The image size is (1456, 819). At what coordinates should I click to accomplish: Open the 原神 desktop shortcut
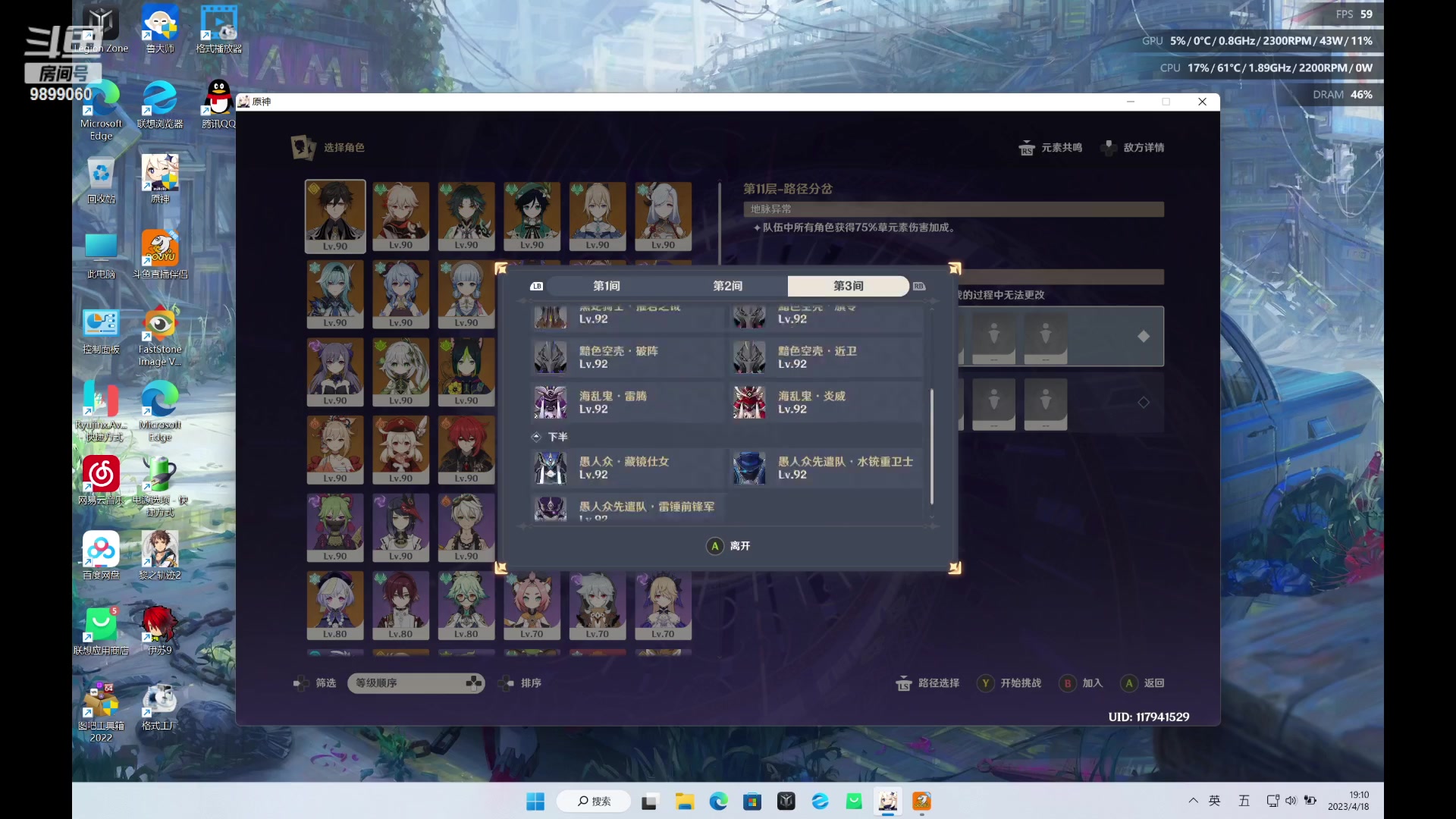point(160,180)
